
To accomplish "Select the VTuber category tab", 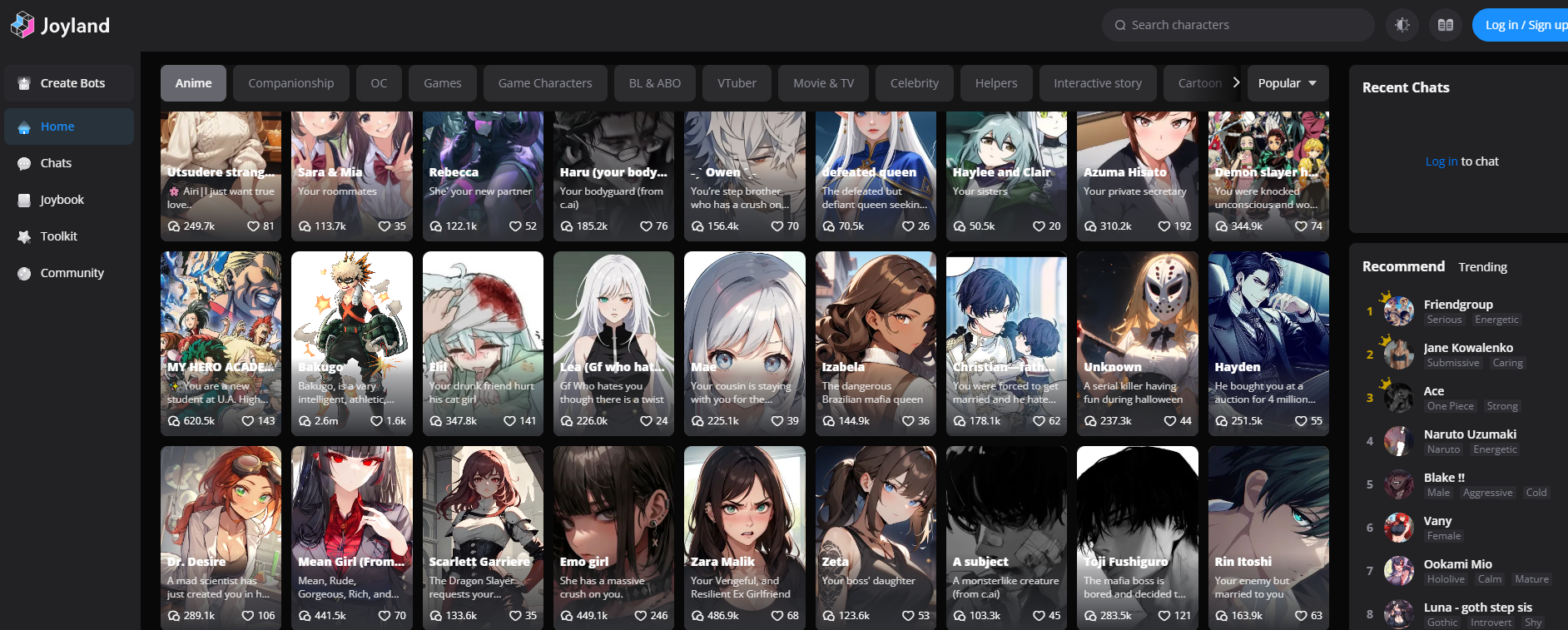I will pos(737,83).
